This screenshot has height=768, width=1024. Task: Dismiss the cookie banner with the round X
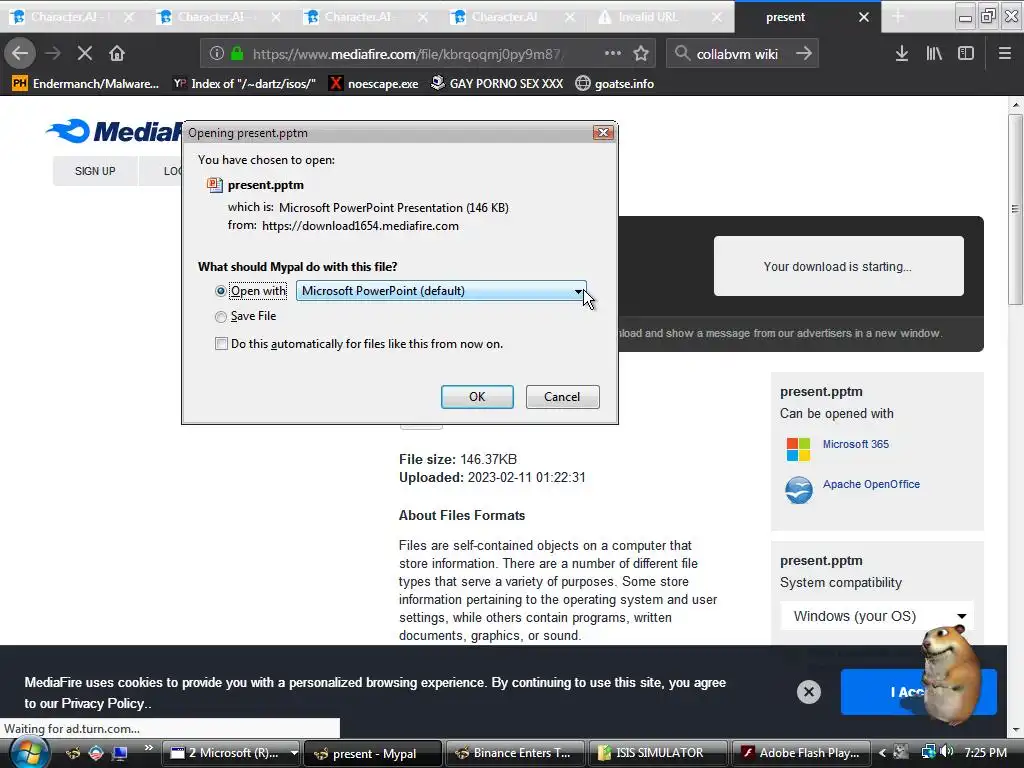[x=808, y=692]
